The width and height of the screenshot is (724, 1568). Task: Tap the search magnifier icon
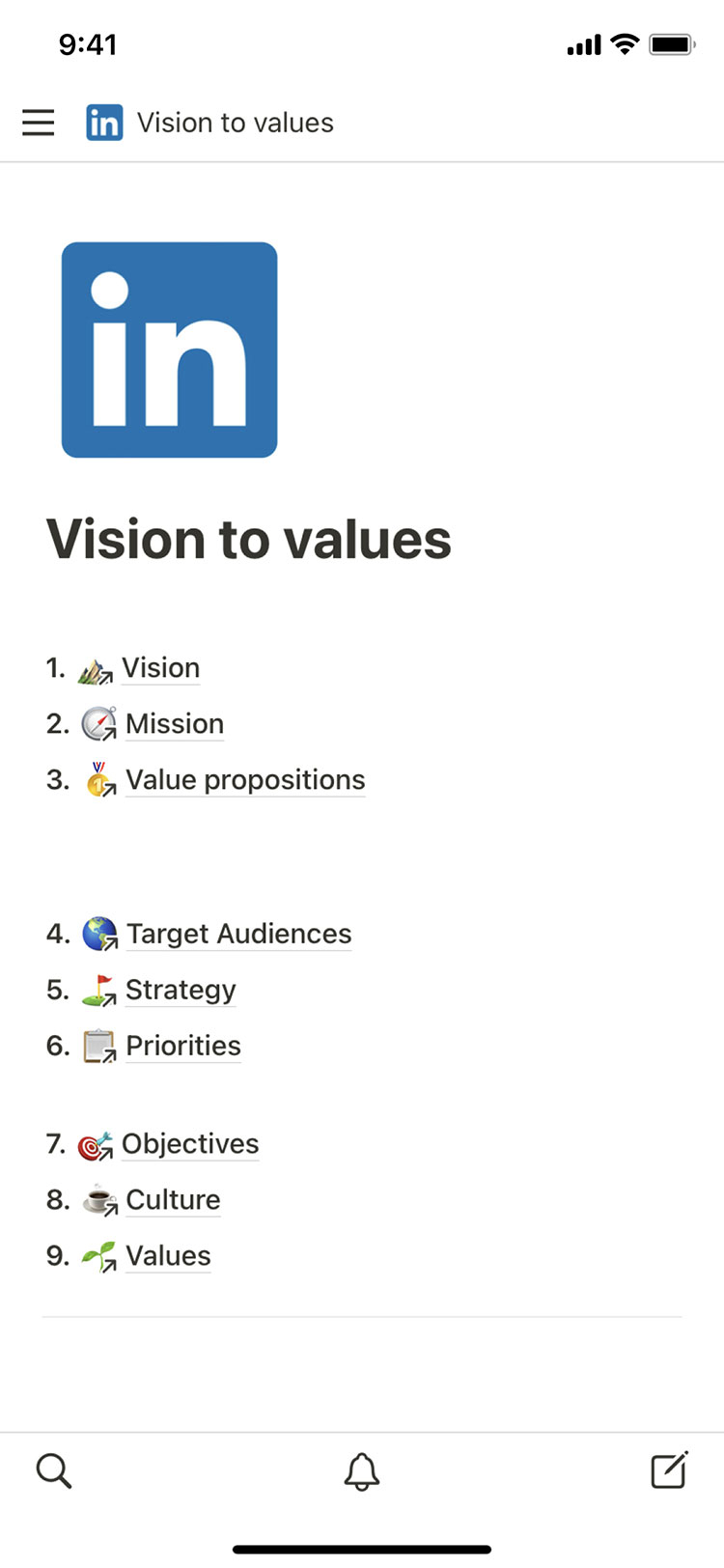tap(54, 1470)
